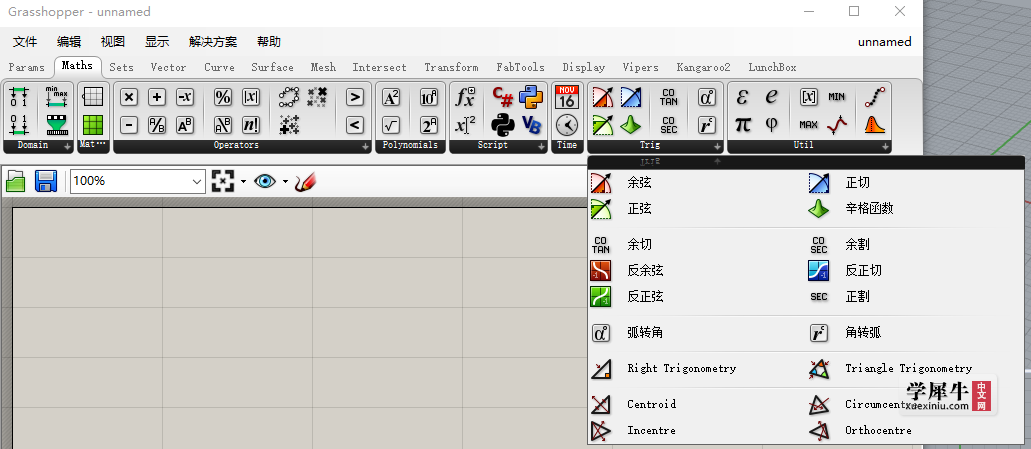
Task: Select the Smaller Than icon
Action: (354, 124)
